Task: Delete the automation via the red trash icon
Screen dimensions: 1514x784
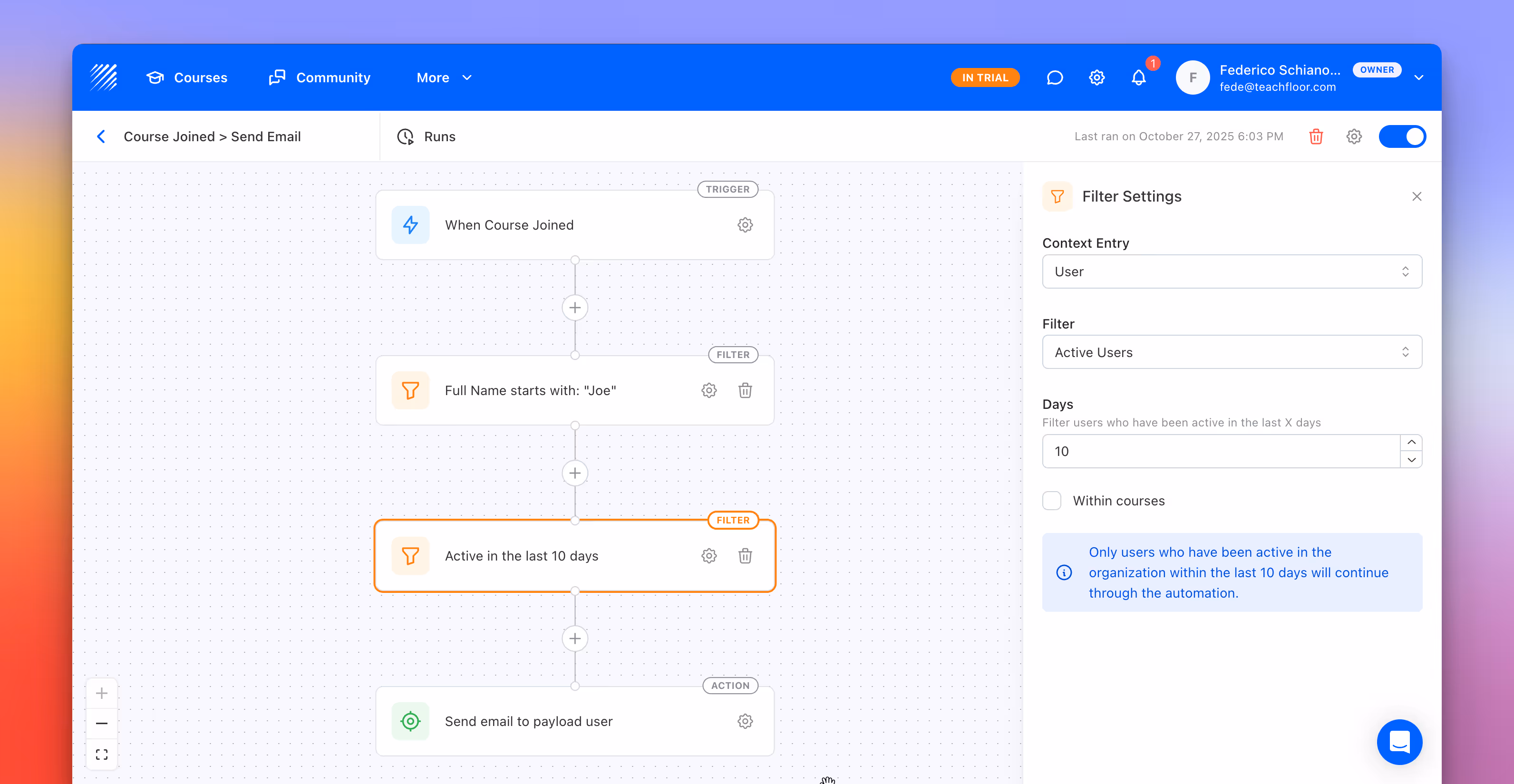Action: point(1315,136)
